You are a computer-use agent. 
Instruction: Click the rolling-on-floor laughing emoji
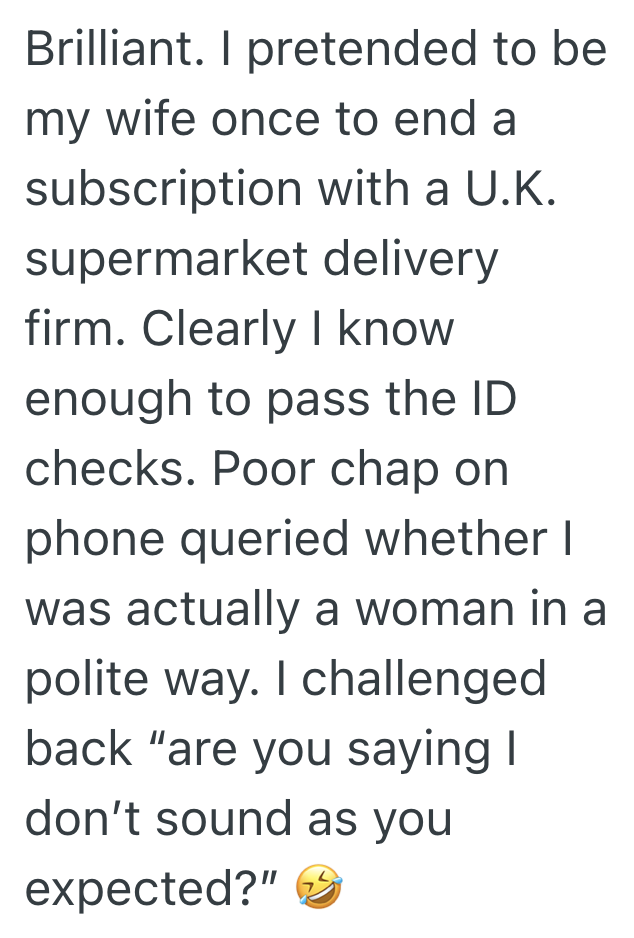coord(320,888)
